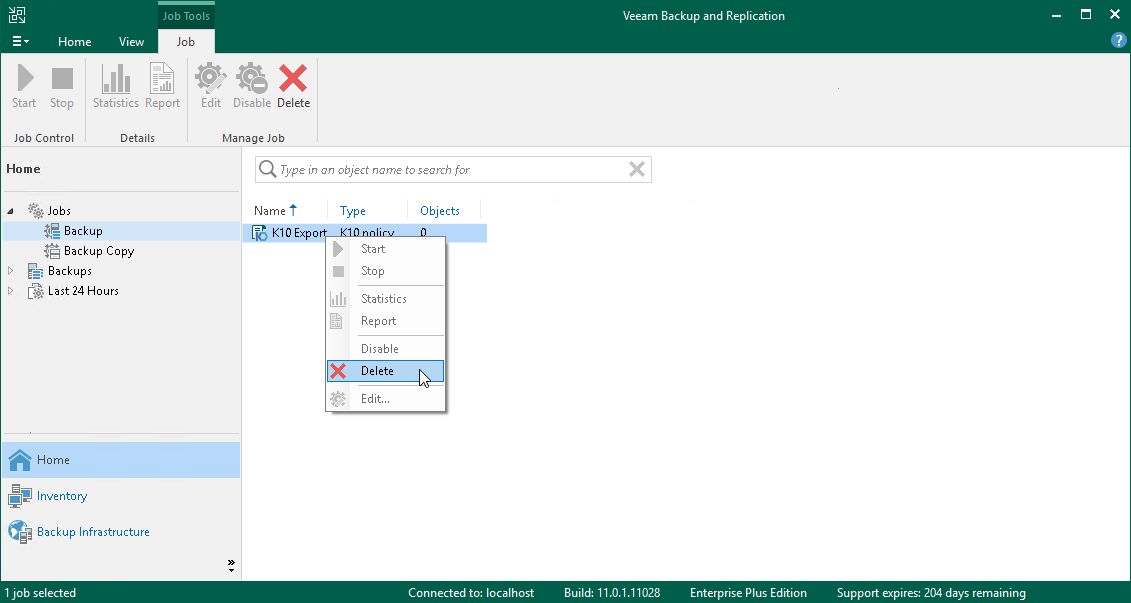Click the help question mark icon
This screenshot has width=1131, height=603.
[1119, 40]
